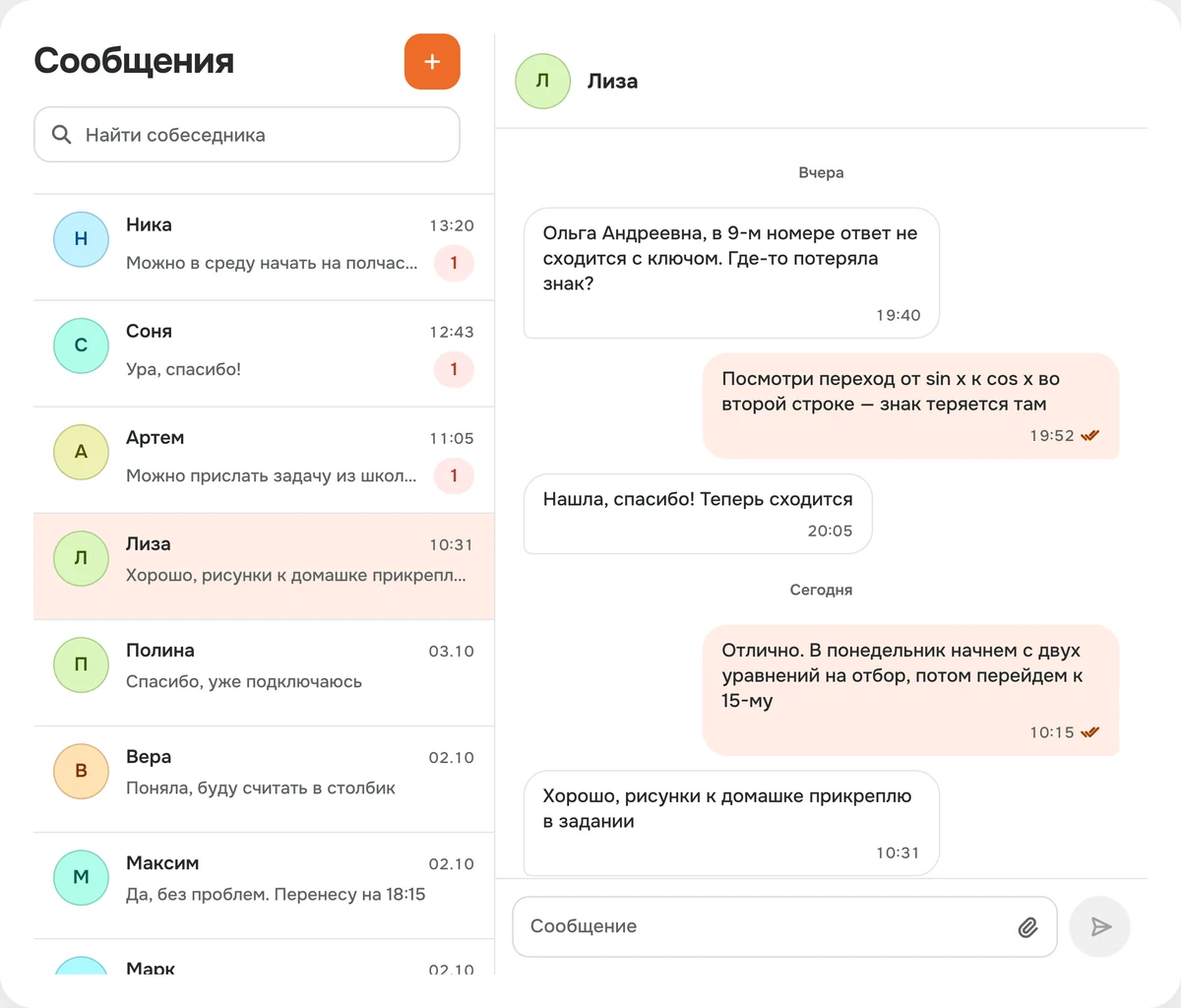Click Артем's avatar with letter А
1181x1008 pixels.
pos(81,452)
